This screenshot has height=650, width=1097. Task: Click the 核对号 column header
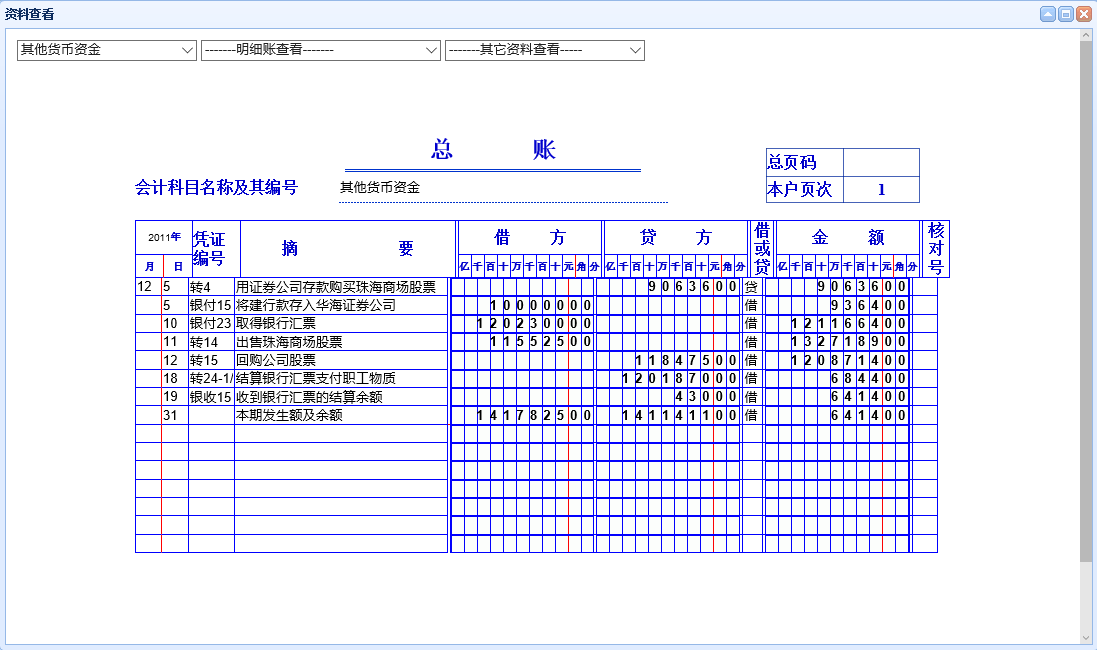point(936,248)
